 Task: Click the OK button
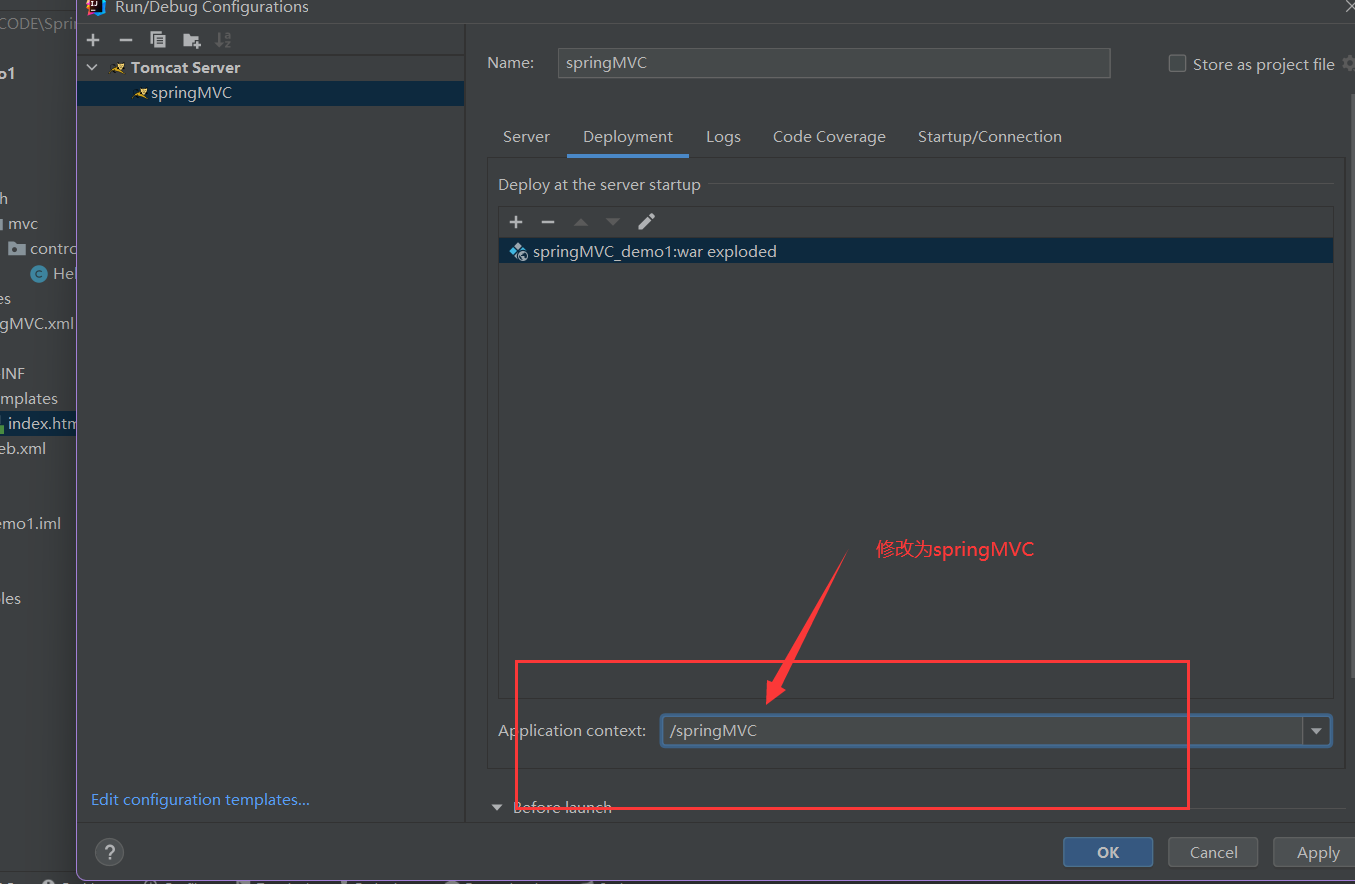coord(1107,852)
